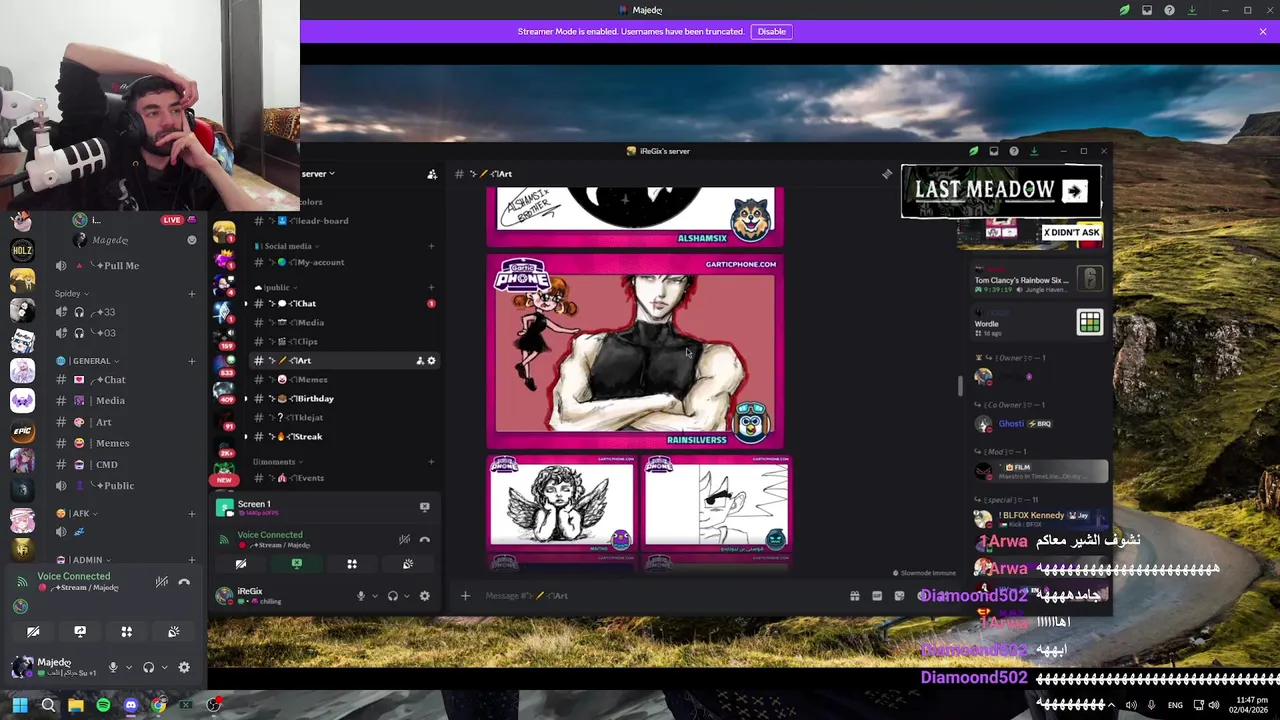Deafen iReGix's headphones

pos(393,596)
